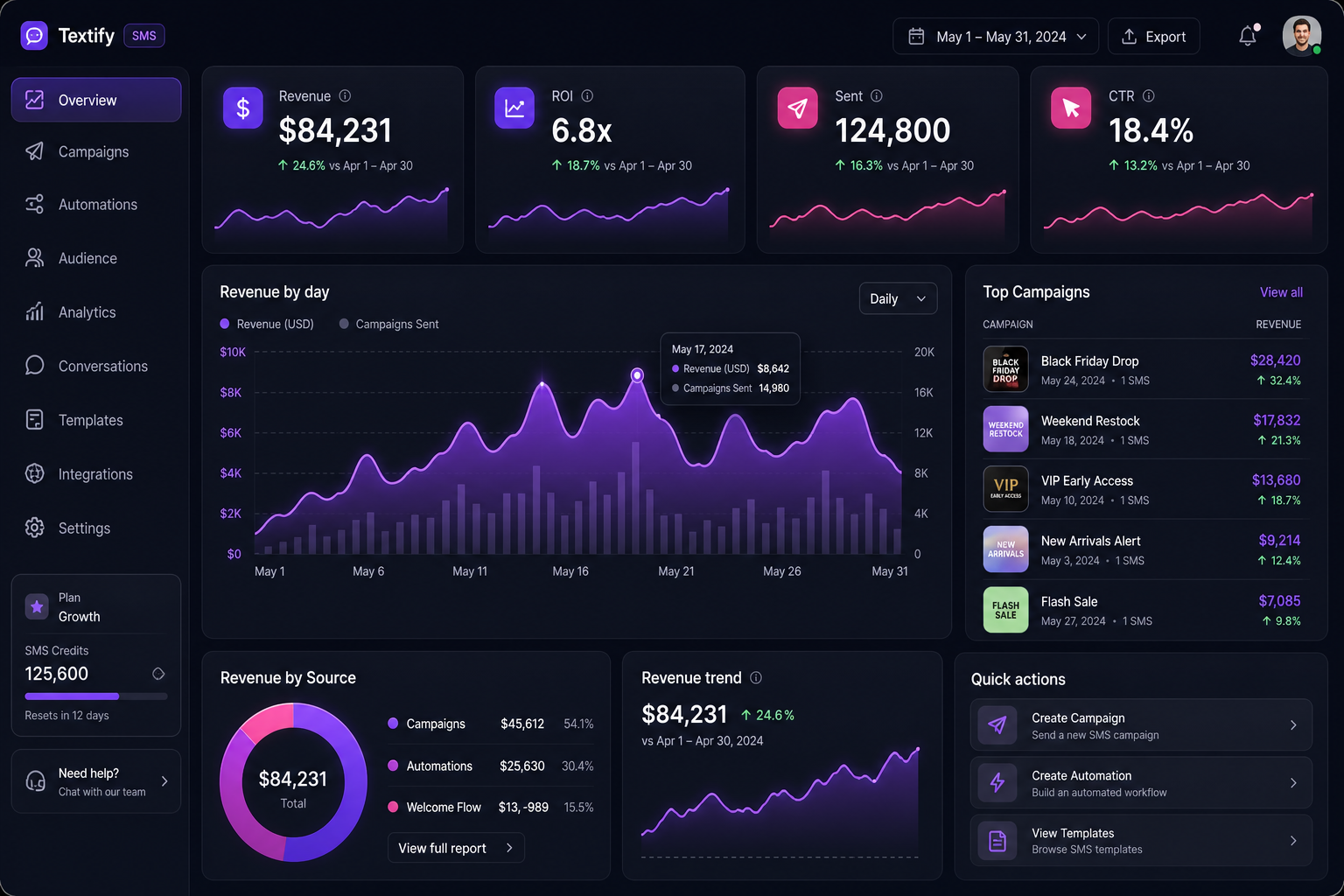
Task: Select the Overview menu item
Action: click(x=96, y=100)
